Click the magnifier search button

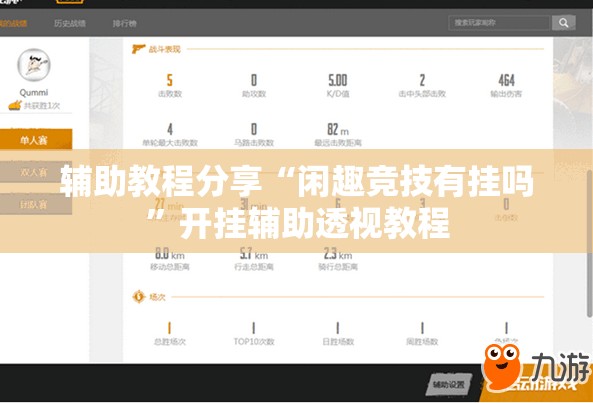click(564, 23)
